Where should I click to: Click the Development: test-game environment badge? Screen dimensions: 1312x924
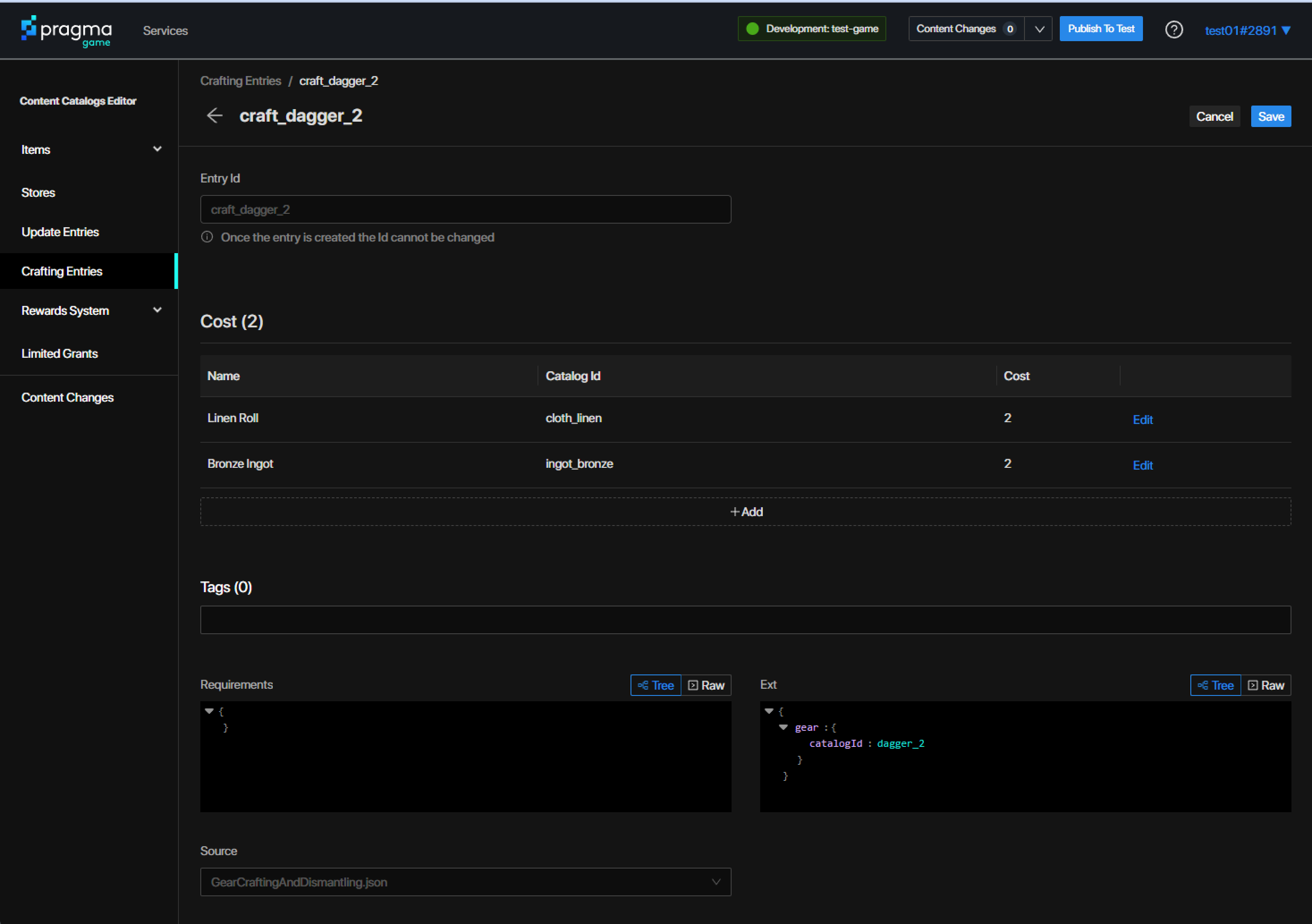click(812, 29)
